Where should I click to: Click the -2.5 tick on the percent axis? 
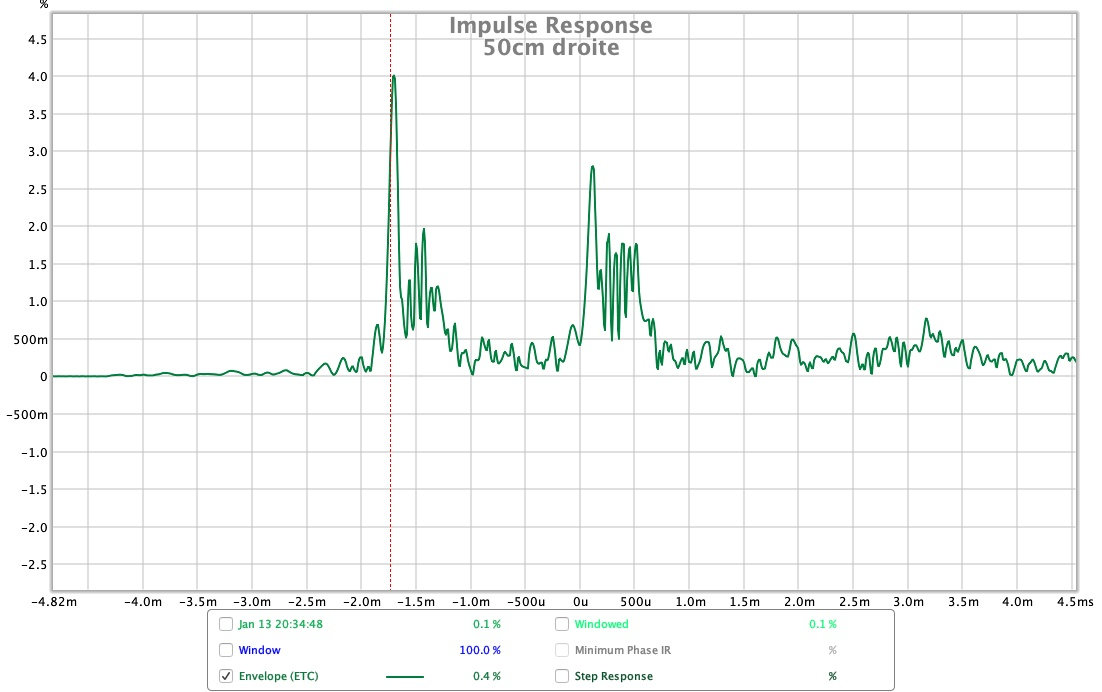coord(34,565)
